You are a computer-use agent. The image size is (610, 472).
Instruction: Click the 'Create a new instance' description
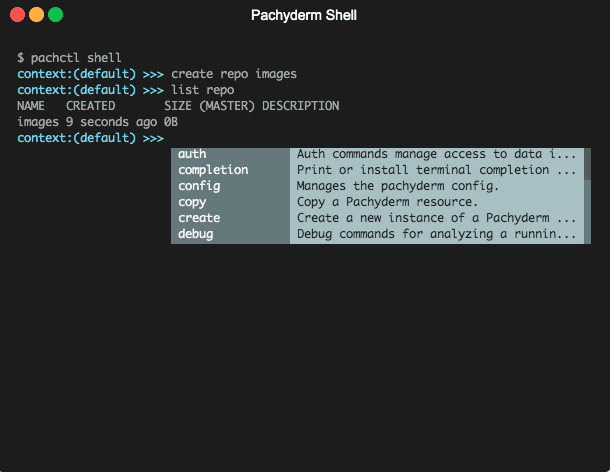(x=436, y=218)
